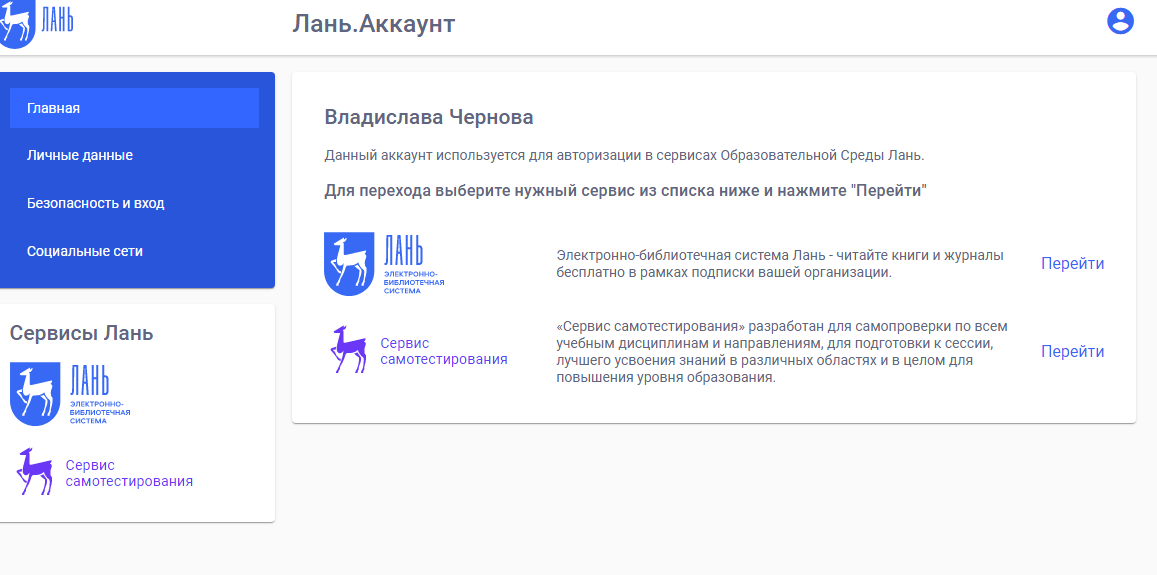Click the Сервис самотестирования label in the main panel
1157x575 pixels.
(443, 351)
